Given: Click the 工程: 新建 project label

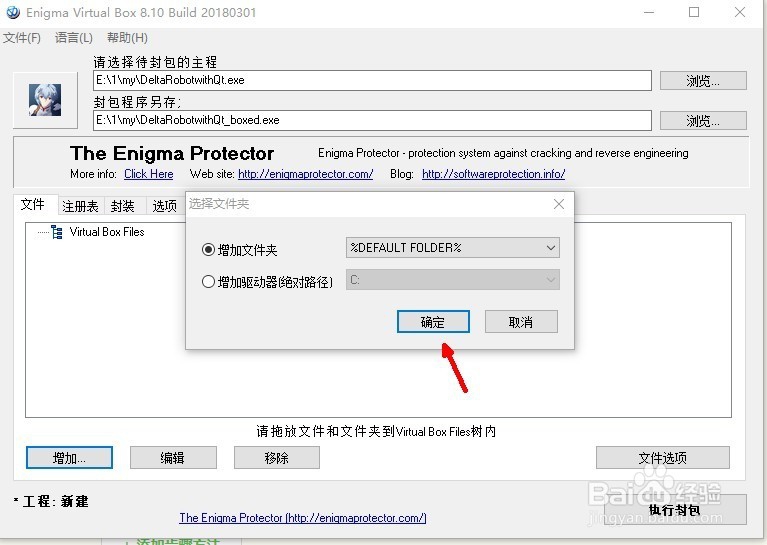Looking at the screenshot, I should click(51, 501).
